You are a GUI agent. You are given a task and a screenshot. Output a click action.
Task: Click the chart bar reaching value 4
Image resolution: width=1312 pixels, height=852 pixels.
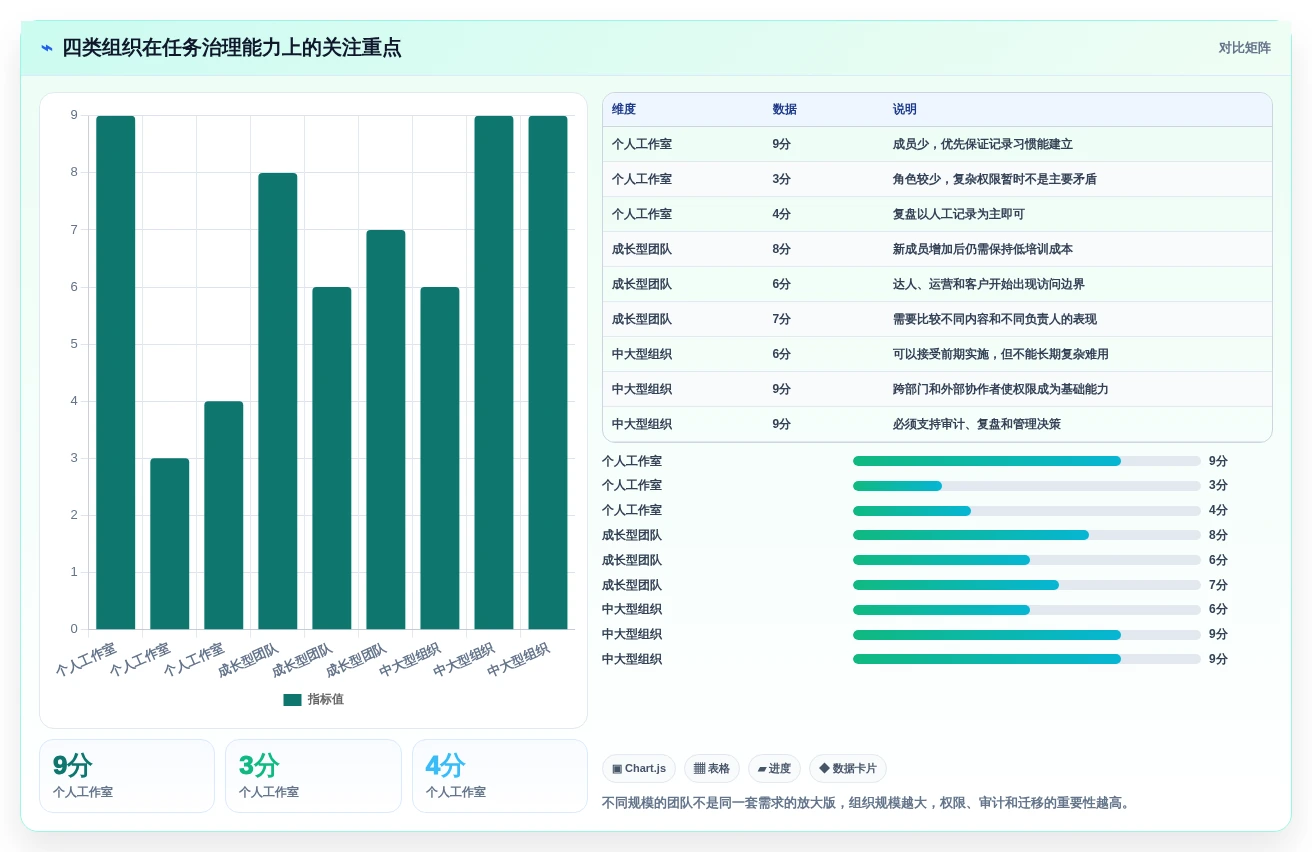[x=224, y=515]
